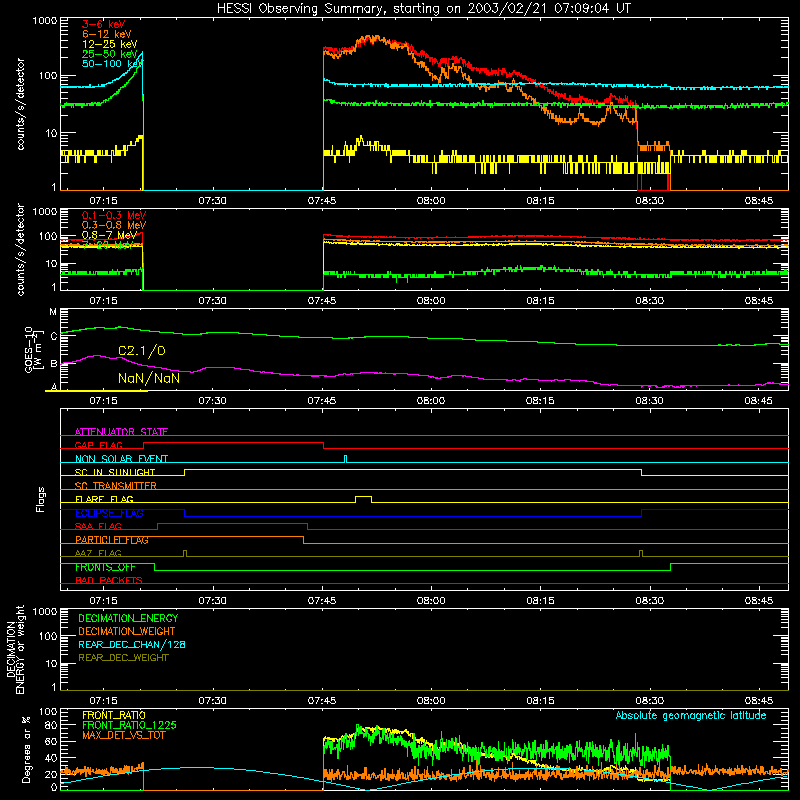The width and height of the screenshot is (800, 800).
Task: Select the BAD_PACKETS flag label
Action: [109, 580]
